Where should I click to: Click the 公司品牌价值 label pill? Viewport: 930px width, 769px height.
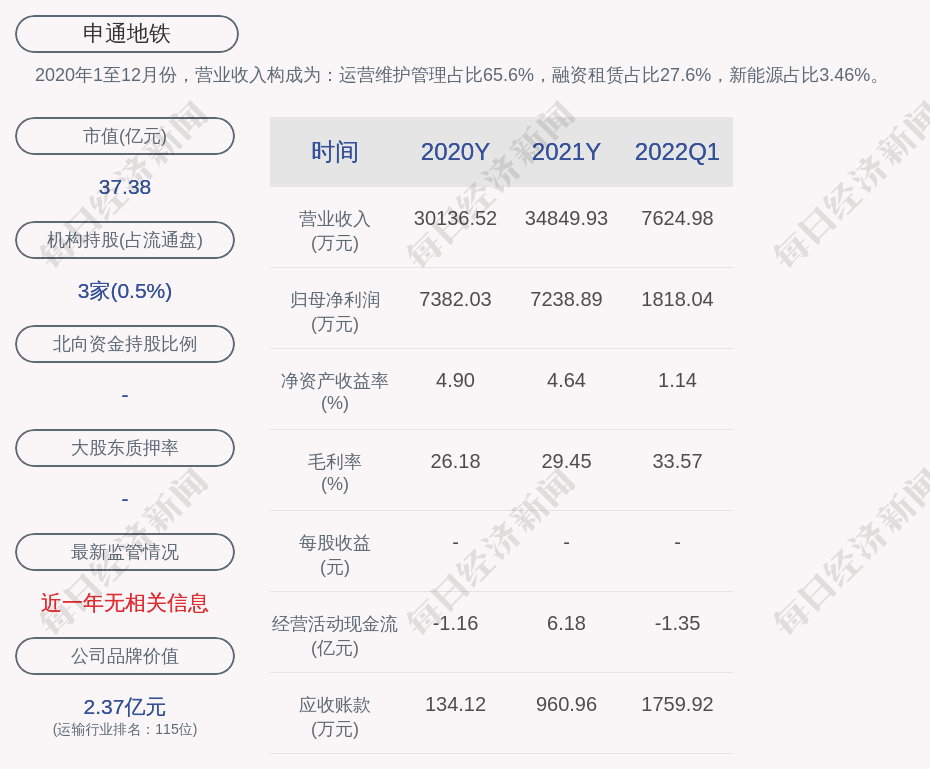(x=125, y=656)
